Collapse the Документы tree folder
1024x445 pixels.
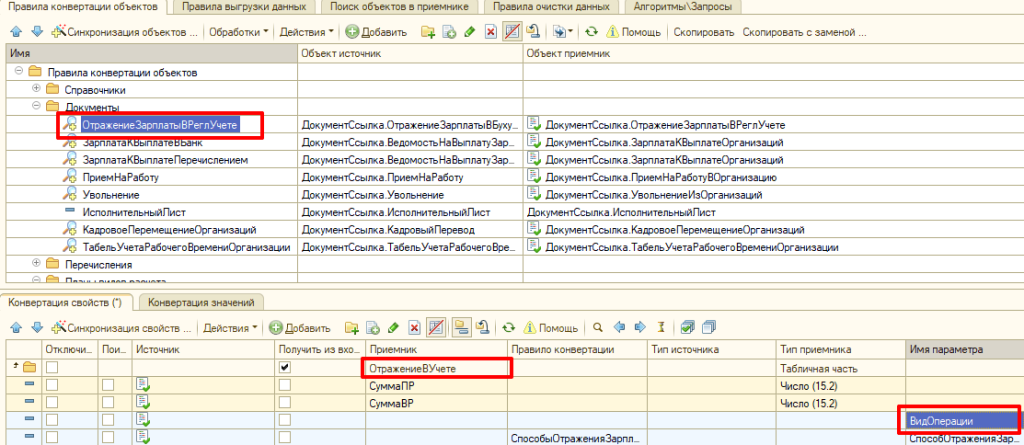tap(36, 105)
